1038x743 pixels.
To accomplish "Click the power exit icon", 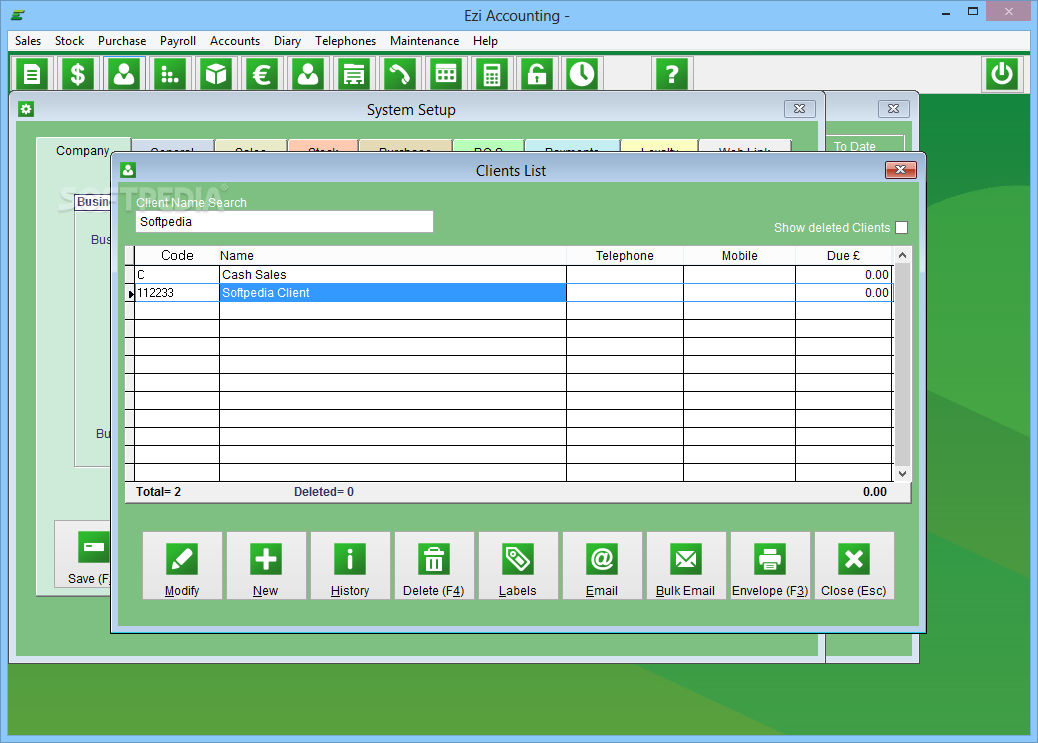I will 1002,74.
